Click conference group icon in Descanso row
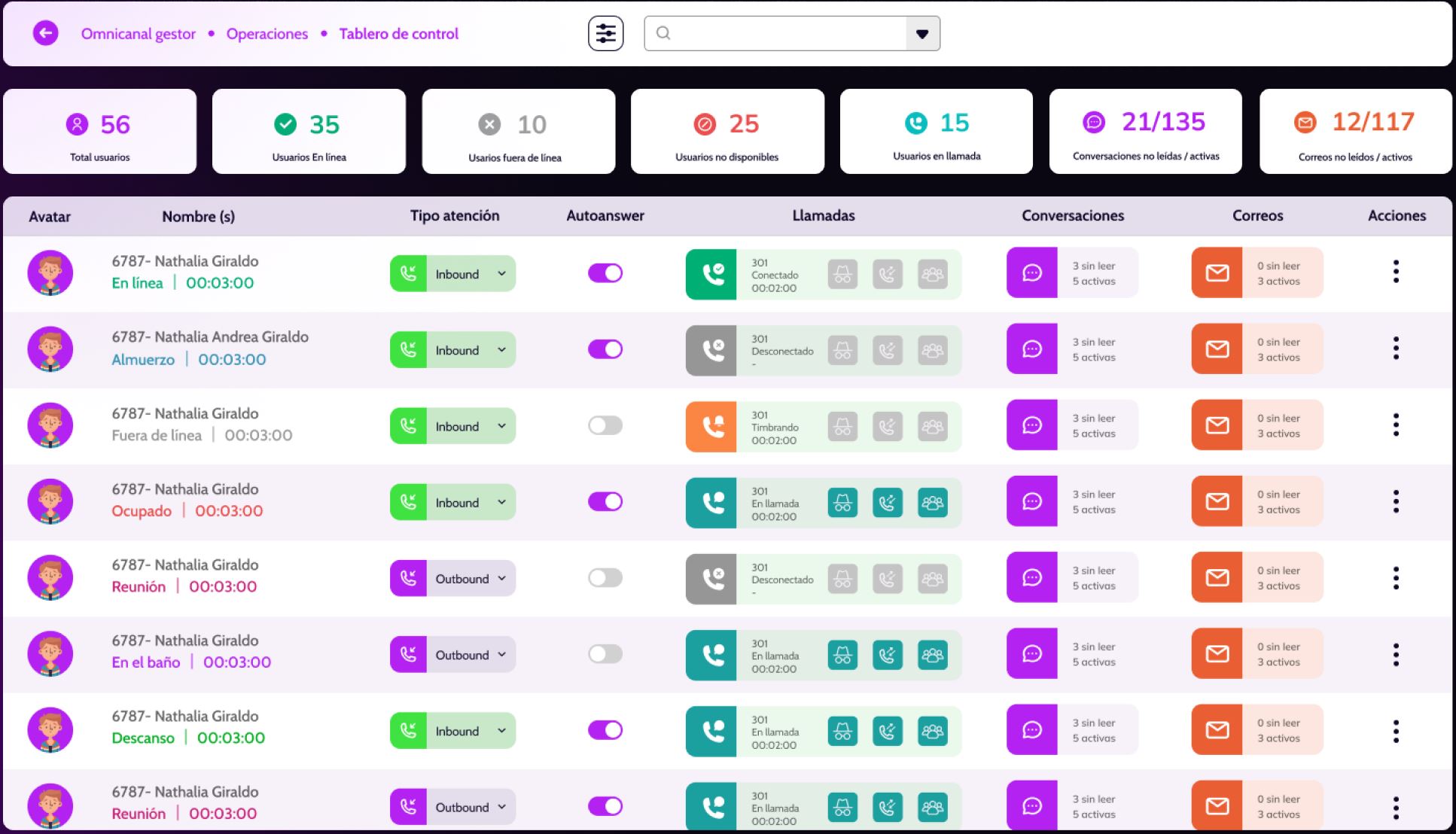The height and width of the screenshot is (834, 1456). click(933, 731)
